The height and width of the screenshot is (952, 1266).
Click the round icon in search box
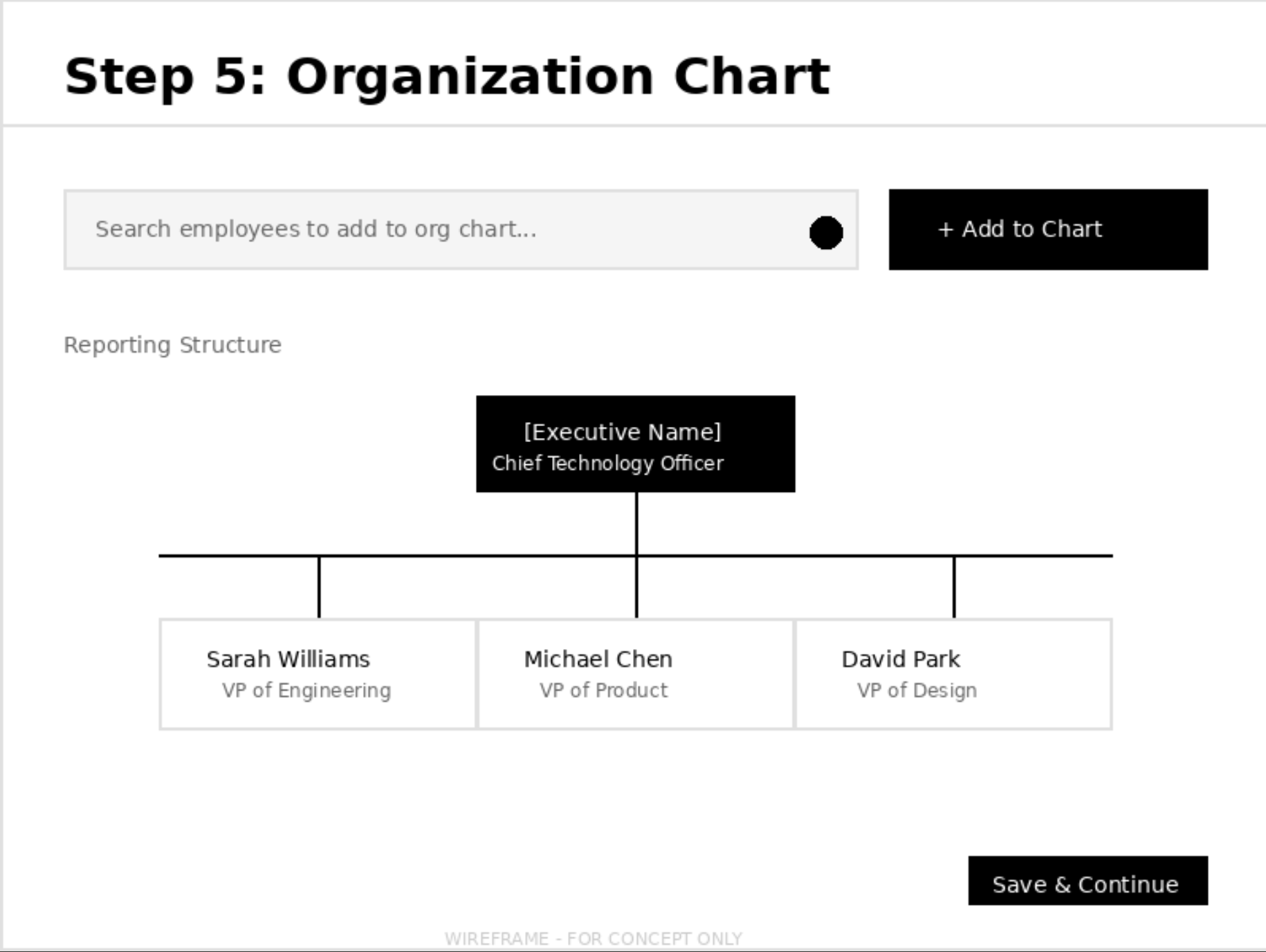826,232
